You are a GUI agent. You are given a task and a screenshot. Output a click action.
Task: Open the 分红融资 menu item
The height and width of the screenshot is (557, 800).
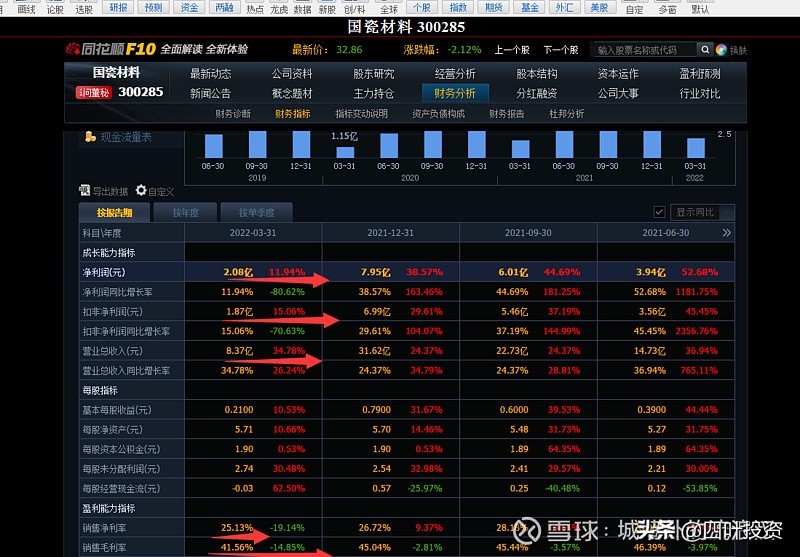point(537,94)
